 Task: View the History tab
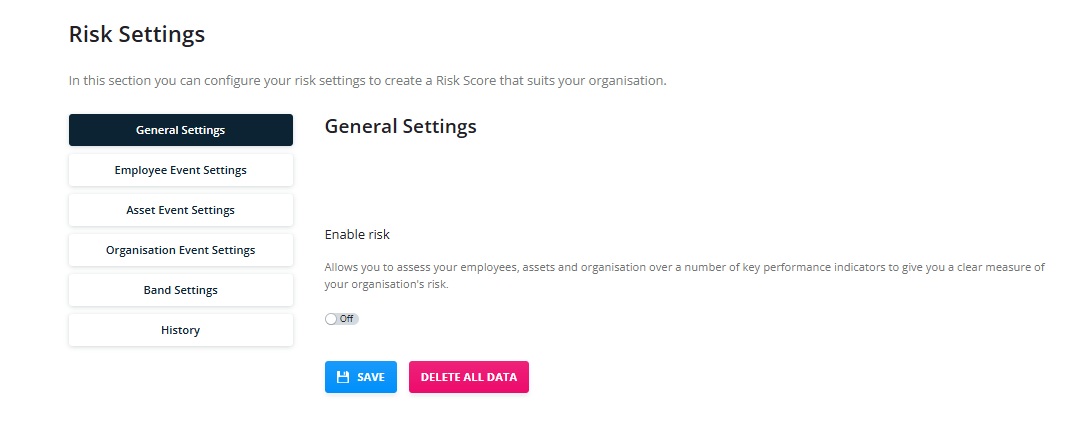tap(180, 330)
